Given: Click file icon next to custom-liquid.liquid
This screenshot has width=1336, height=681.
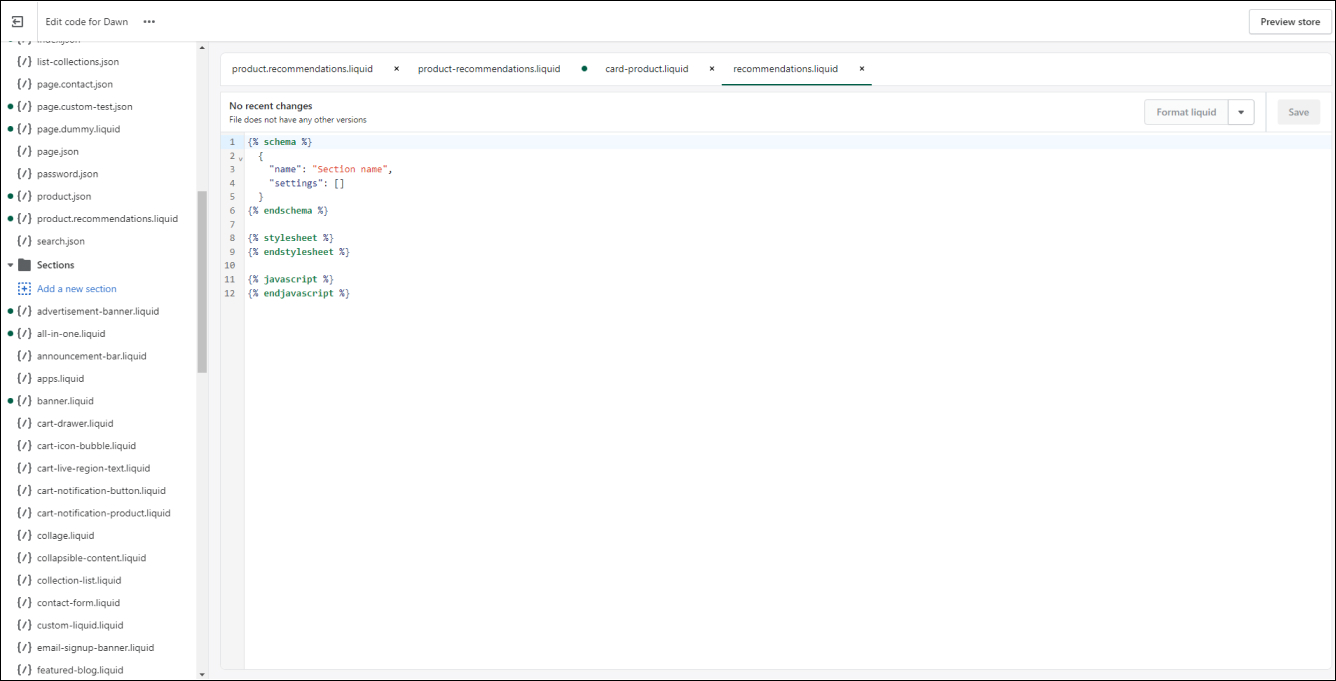Looking at the screenshot, I should tap(24, 625).
